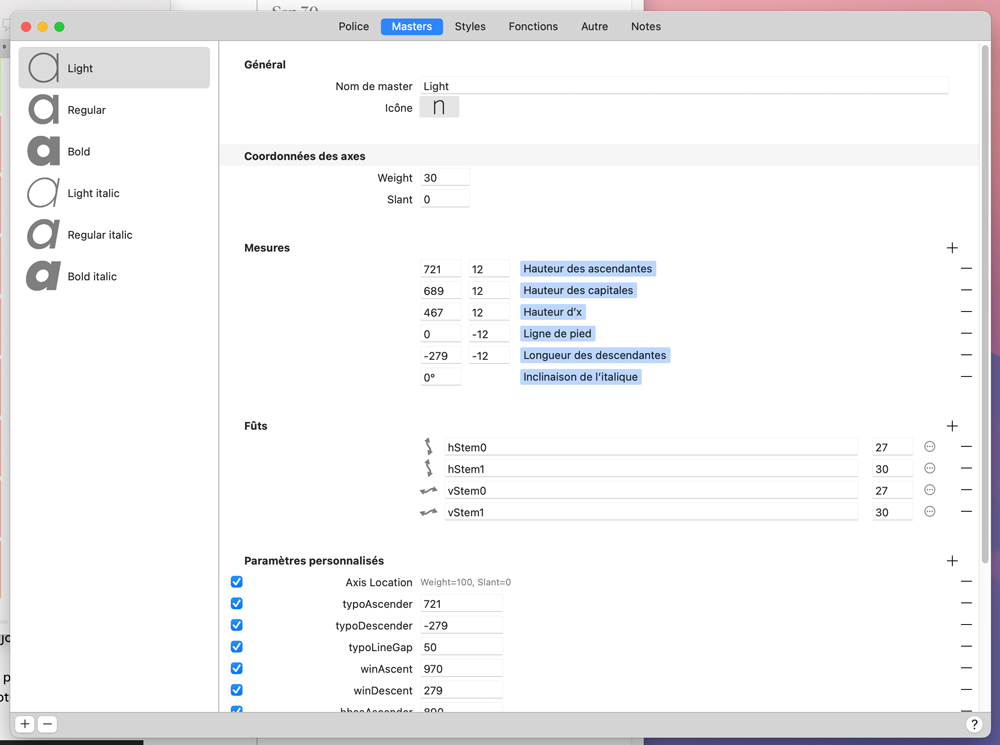Viewport: 1000px width, 745px height.
Task: Click the master icon picker next to Icône
Action: click(439, 107)
